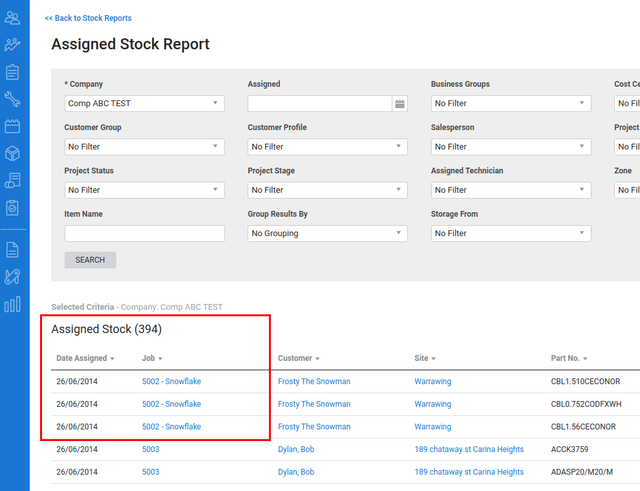This screenshot has width=640, height=491.
Task: Open the People icon in sidebar
Action: [x=12, y=18]
